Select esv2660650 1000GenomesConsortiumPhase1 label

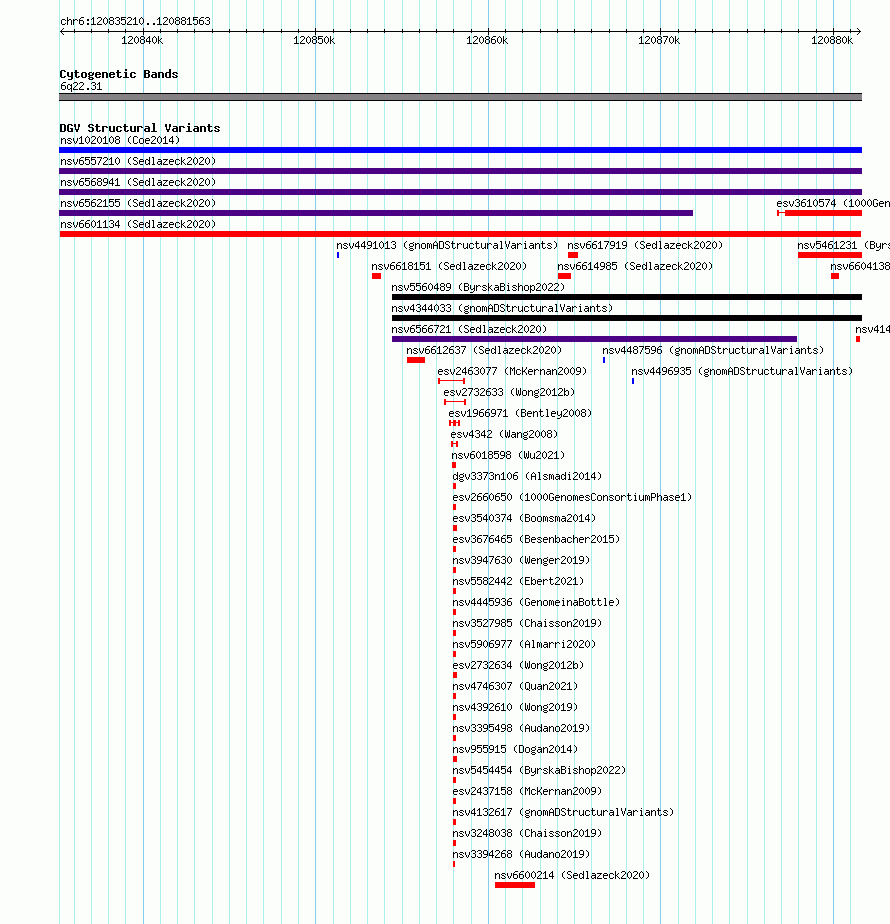pos(572,497)
